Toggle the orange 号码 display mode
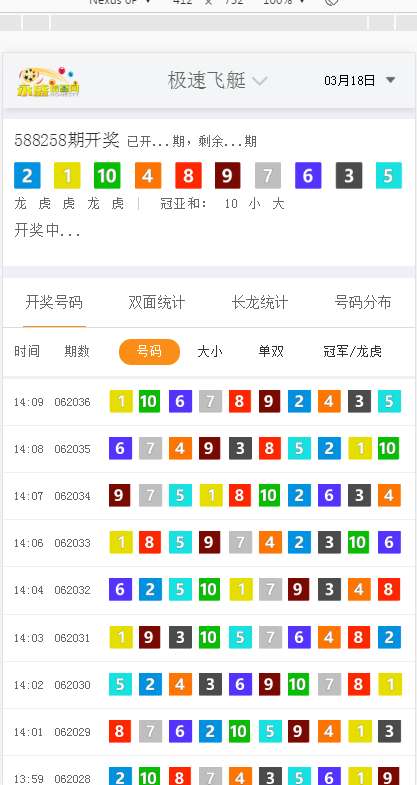This screenshot has width=417, height=785. 149,351
